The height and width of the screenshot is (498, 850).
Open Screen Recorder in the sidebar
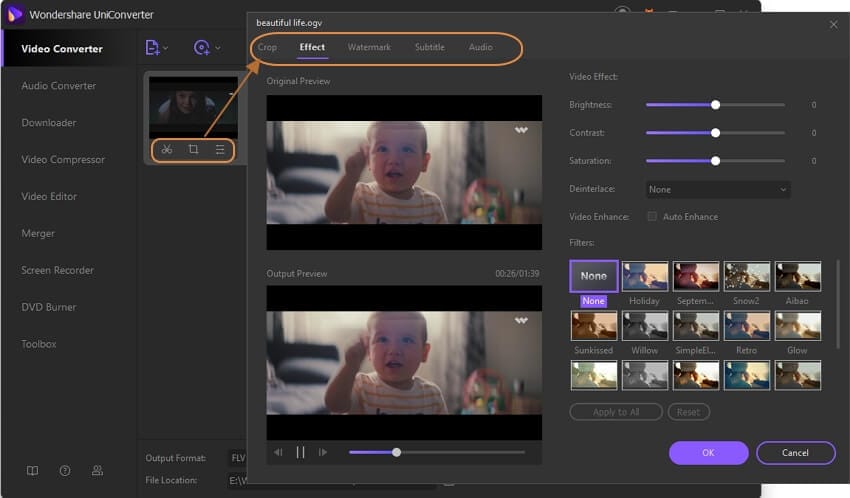click(57, 270)
